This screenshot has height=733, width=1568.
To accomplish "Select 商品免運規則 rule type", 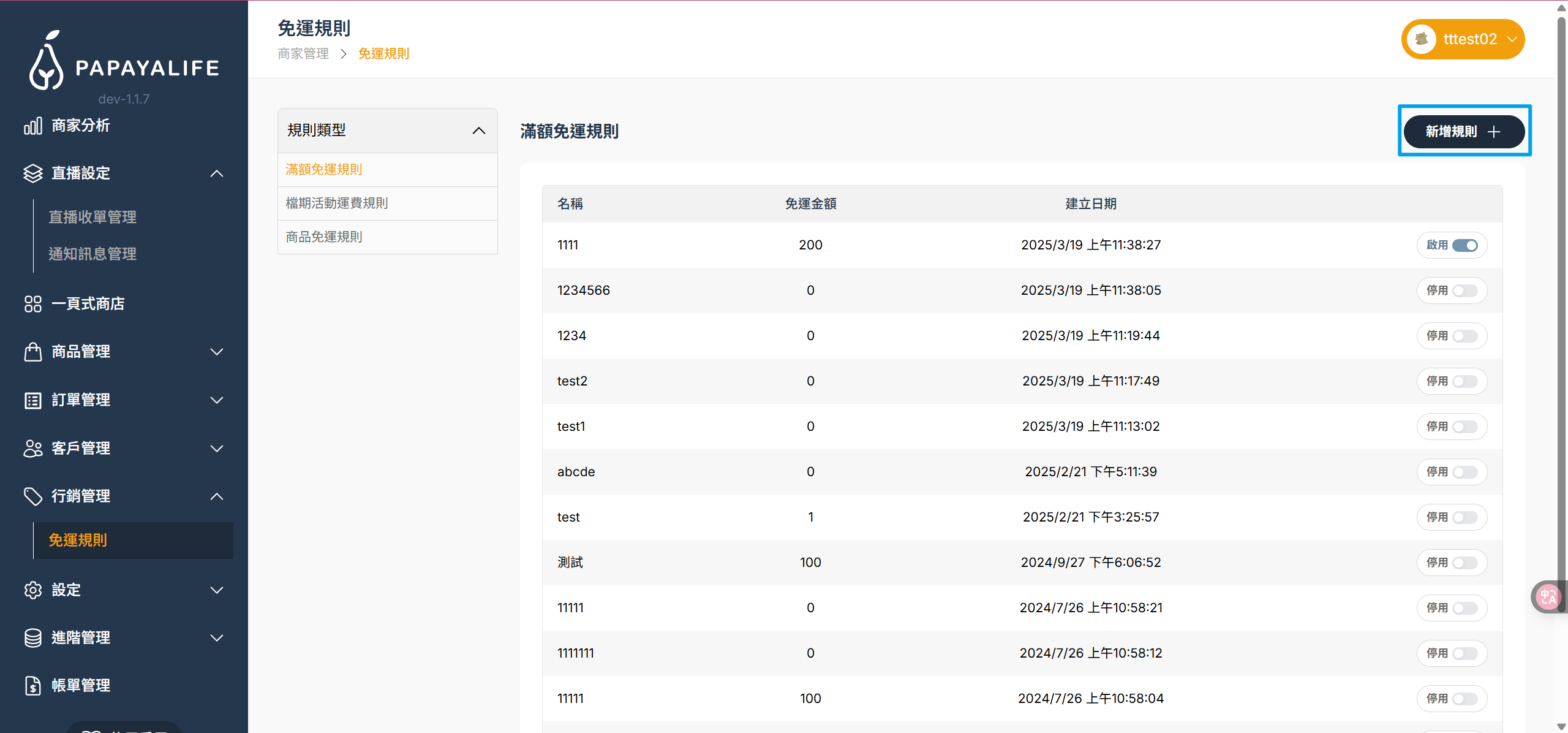I will [x=324, y=237].
